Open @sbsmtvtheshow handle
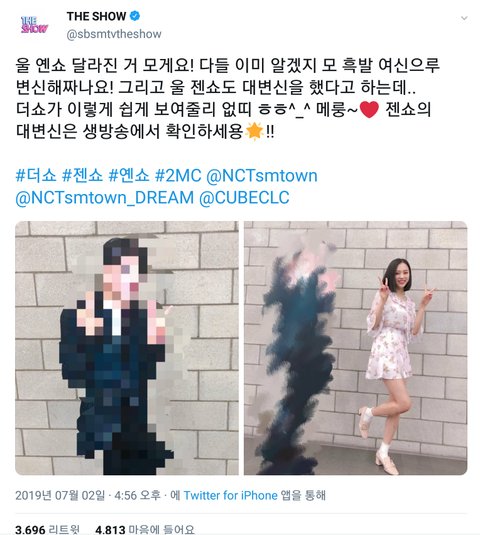This screenshot has width=480, height=535. (x=114, y=34)
